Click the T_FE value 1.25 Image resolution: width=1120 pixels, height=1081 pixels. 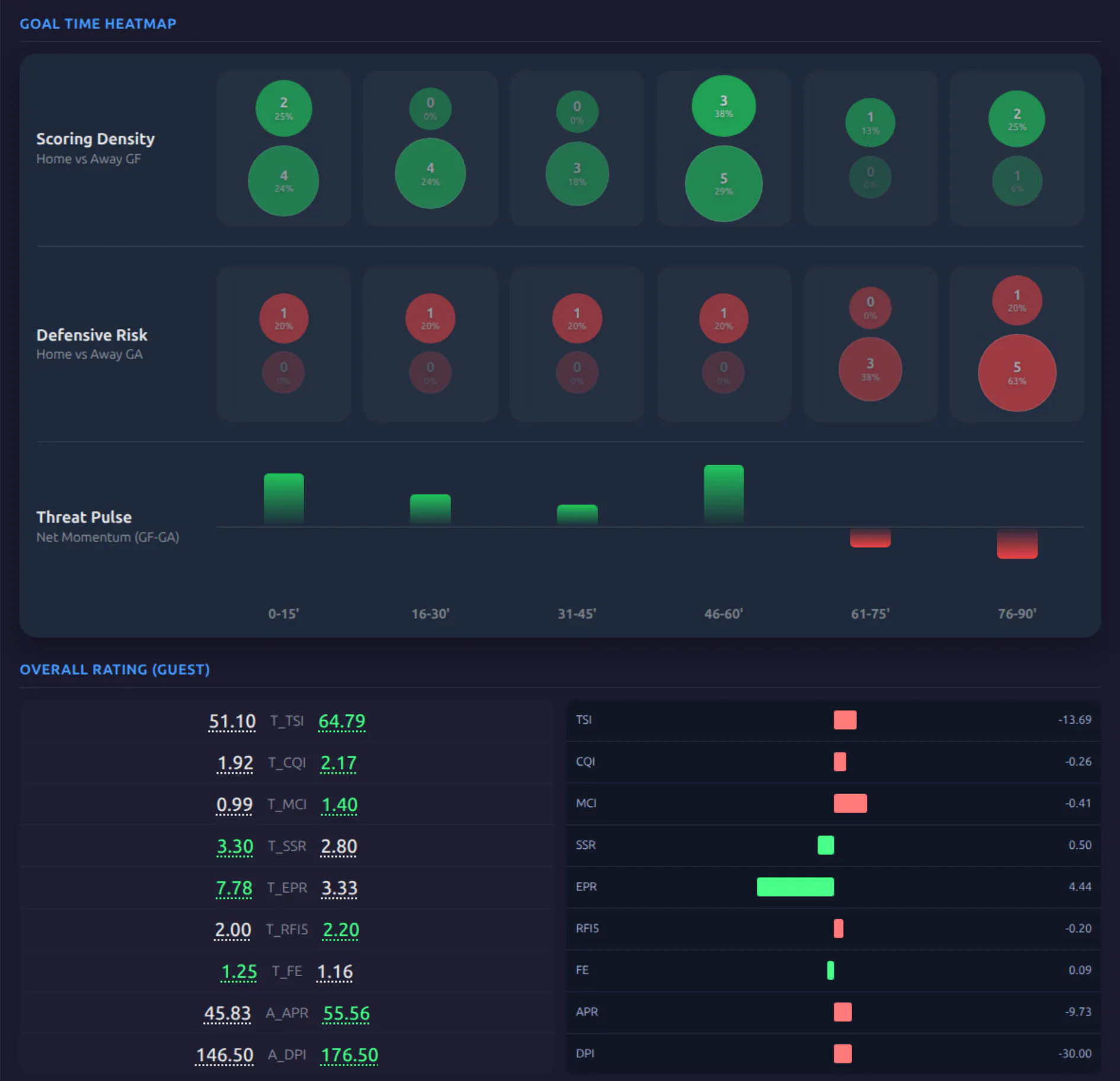[239, 972]
